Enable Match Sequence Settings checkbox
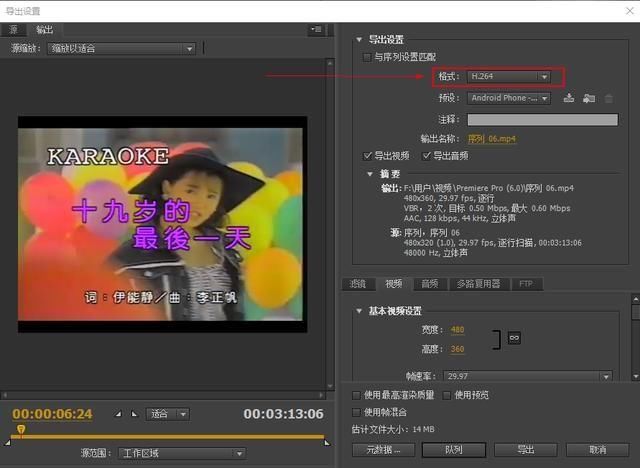 pos(367,57)
